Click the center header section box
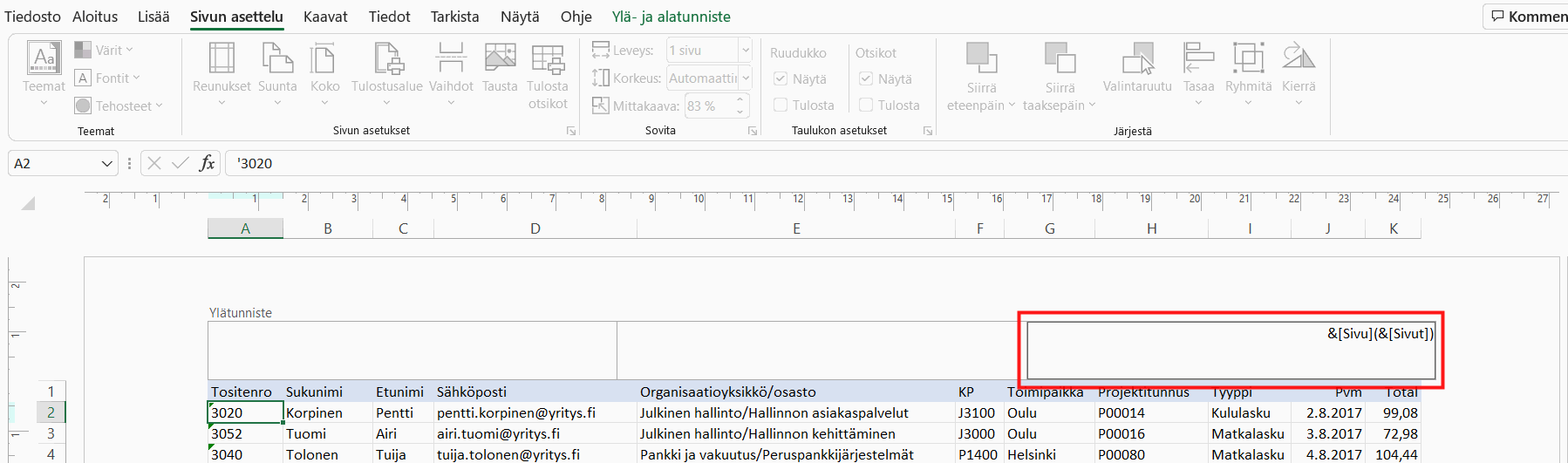 pos(821,350)
